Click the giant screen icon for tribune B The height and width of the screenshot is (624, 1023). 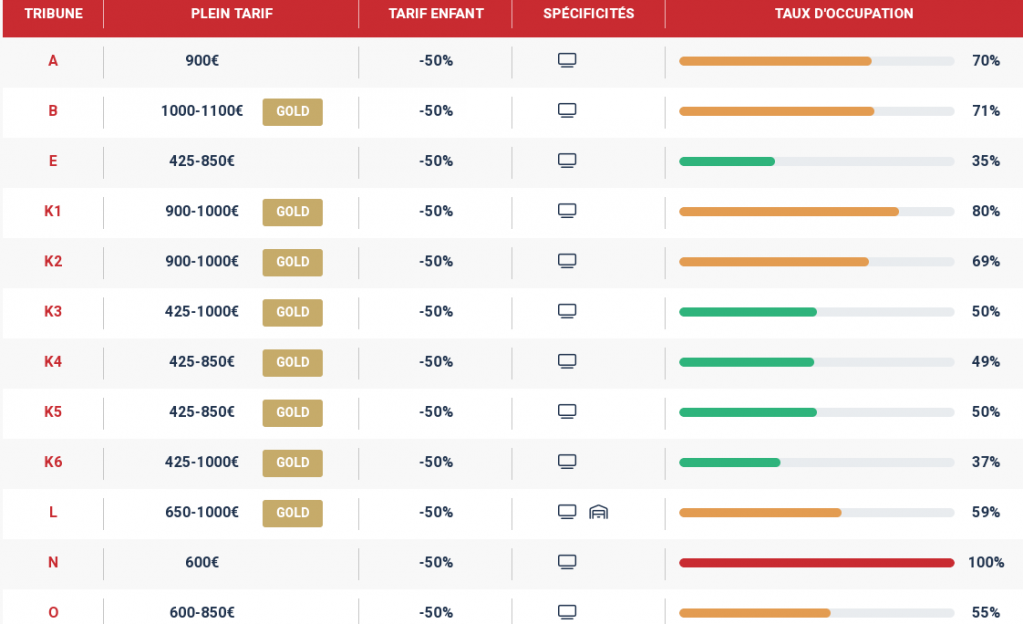tap(567, 111)
